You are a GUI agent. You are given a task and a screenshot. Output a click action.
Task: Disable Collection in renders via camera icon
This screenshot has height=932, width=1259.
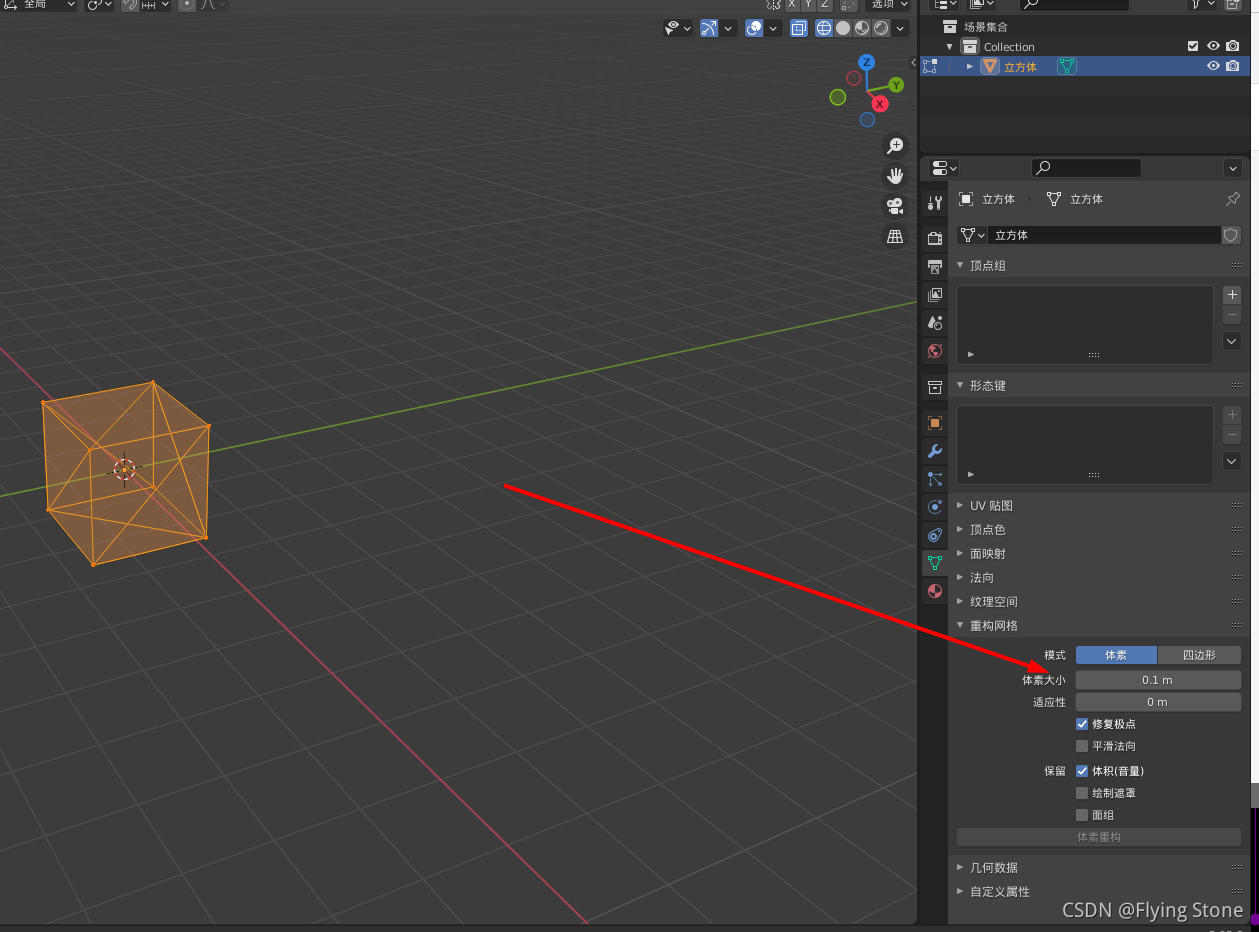coord(1233,46)
